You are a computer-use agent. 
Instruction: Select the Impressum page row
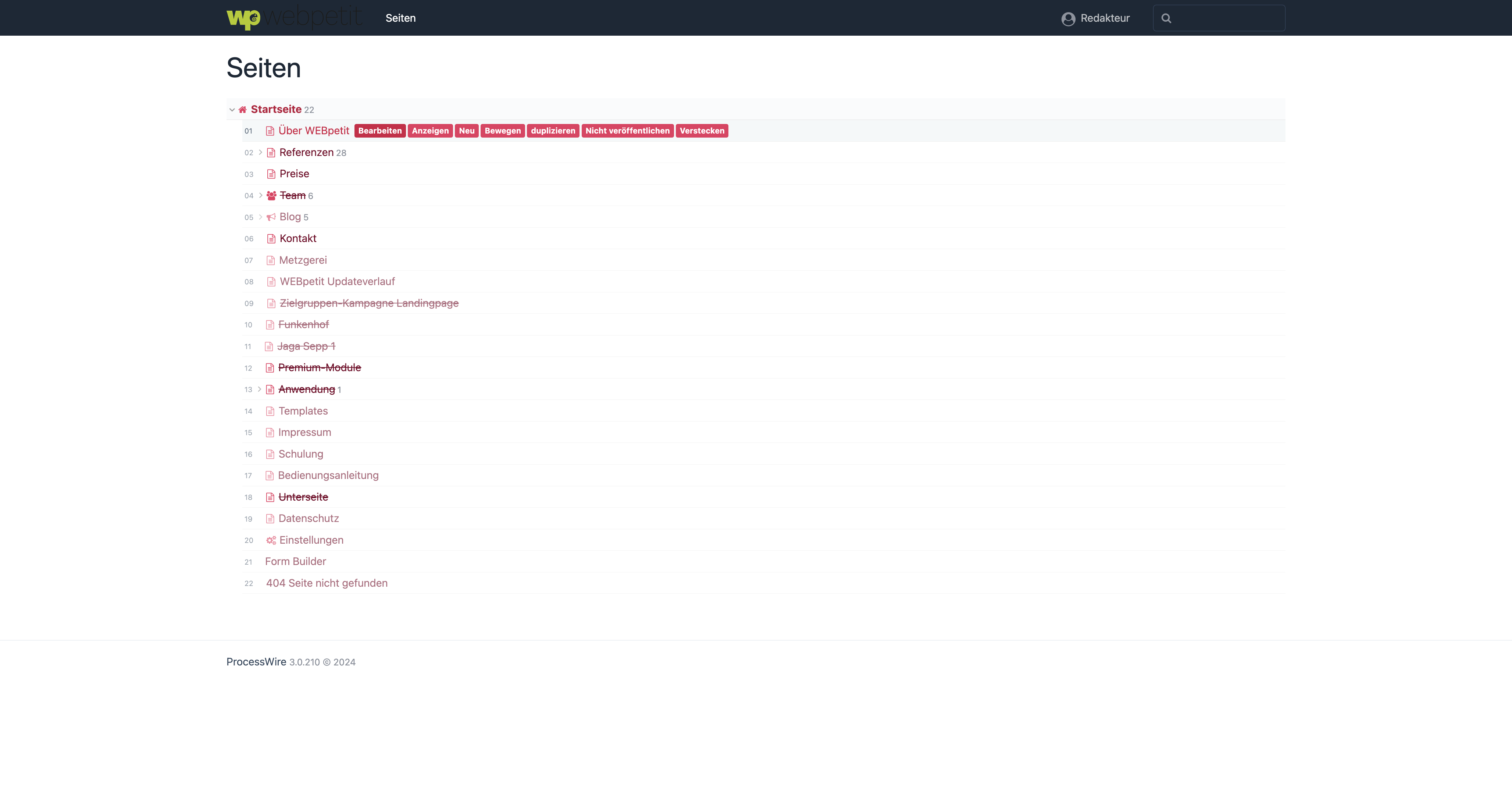(764, 432)
